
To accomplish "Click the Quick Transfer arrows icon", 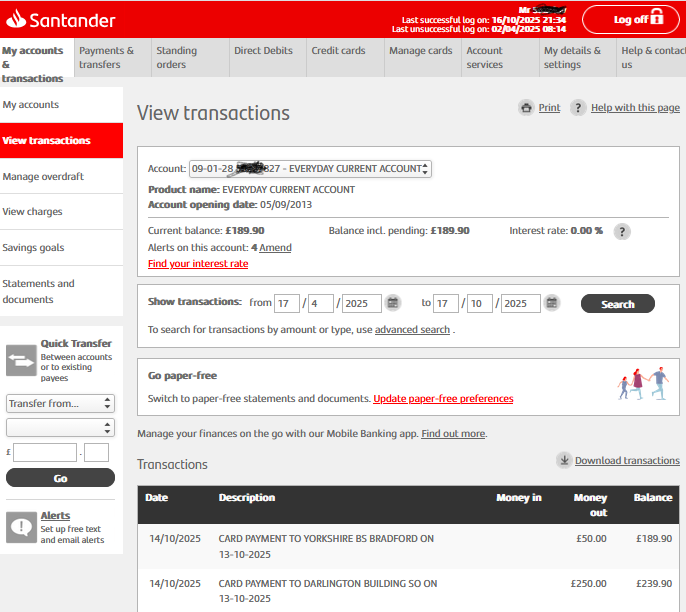I will point(21,361).
